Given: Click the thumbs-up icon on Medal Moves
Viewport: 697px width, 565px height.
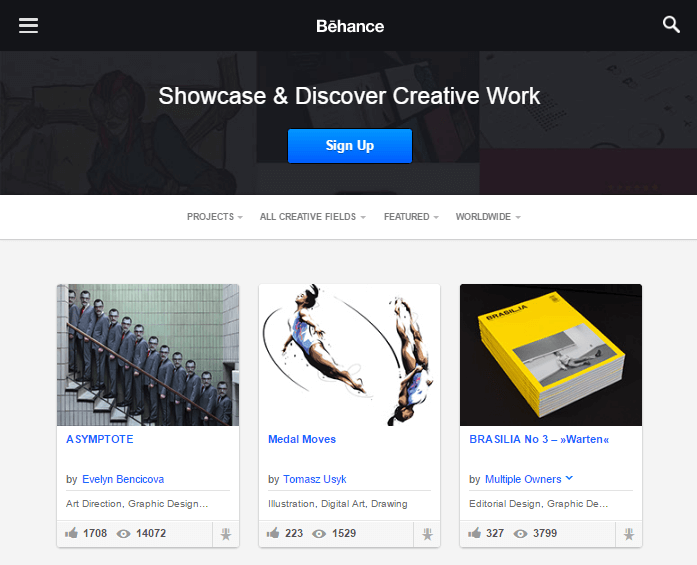Looking at the screenshot, I should tap(273, 533).
